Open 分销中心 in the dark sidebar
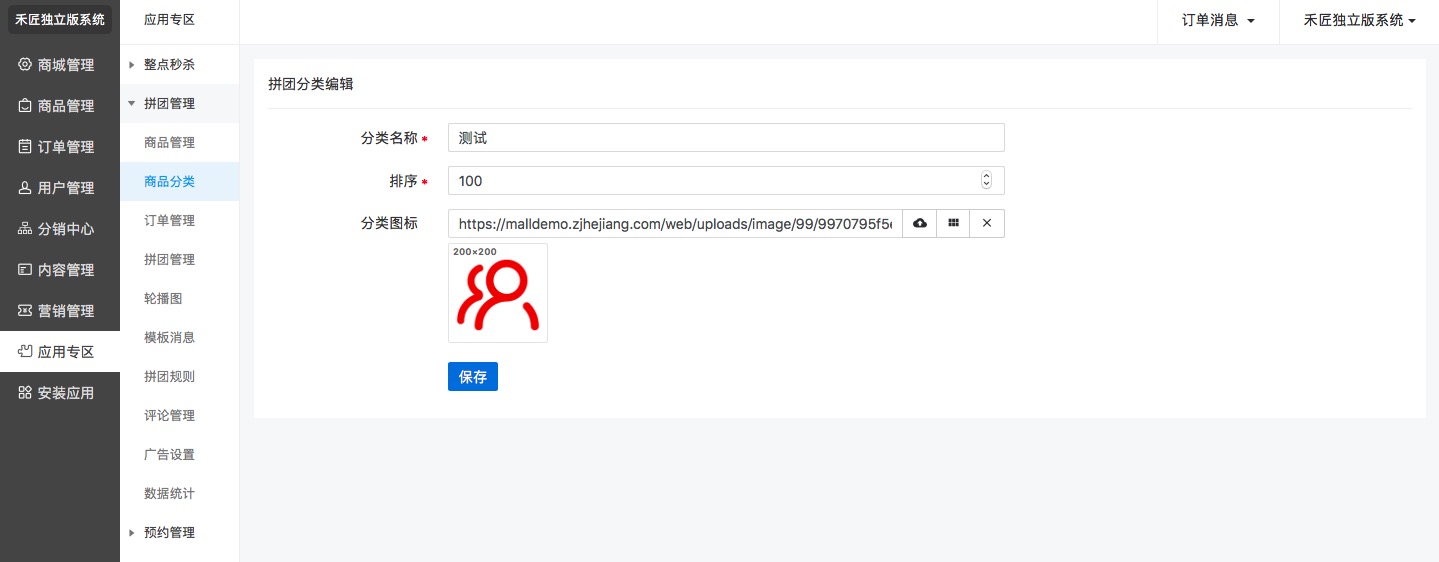This screenshot has height=562, width=1439. pos(60,229)
